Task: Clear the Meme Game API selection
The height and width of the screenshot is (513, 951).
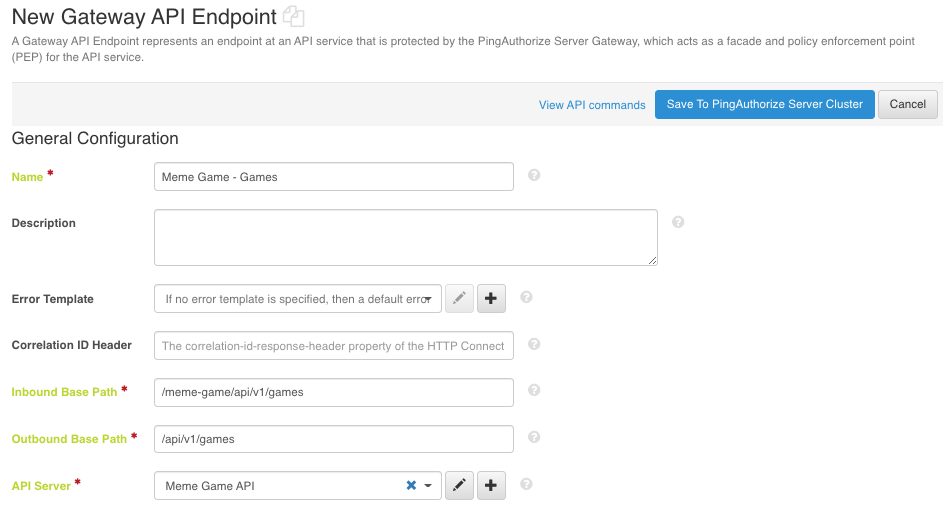Action: click(x=411, y=486)
